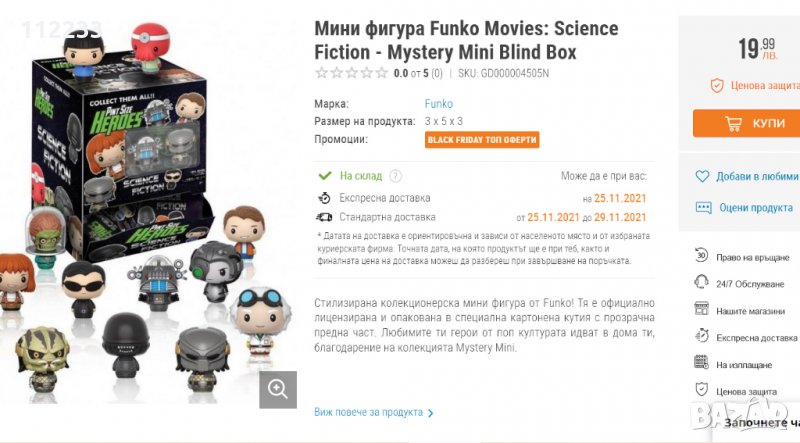Viewport: 800px width, 443px height.
Task: Click the Оцени продукта link
Action: (755, 207)
